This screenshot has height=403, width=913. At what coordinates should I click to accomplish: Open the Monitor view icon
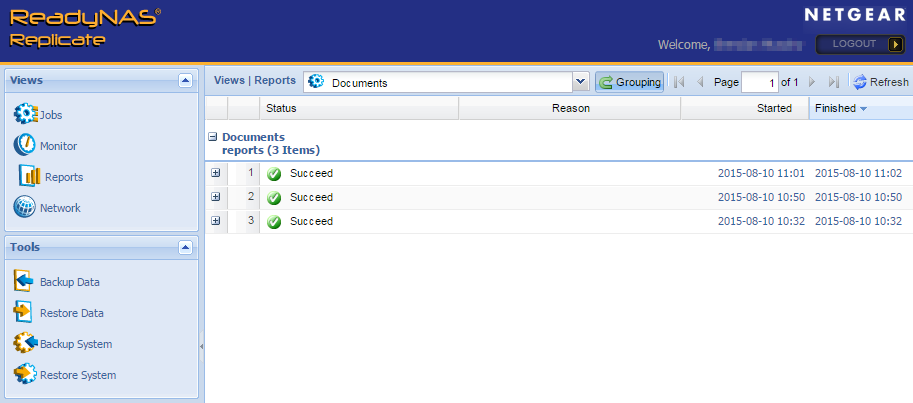tap(25, 146)
